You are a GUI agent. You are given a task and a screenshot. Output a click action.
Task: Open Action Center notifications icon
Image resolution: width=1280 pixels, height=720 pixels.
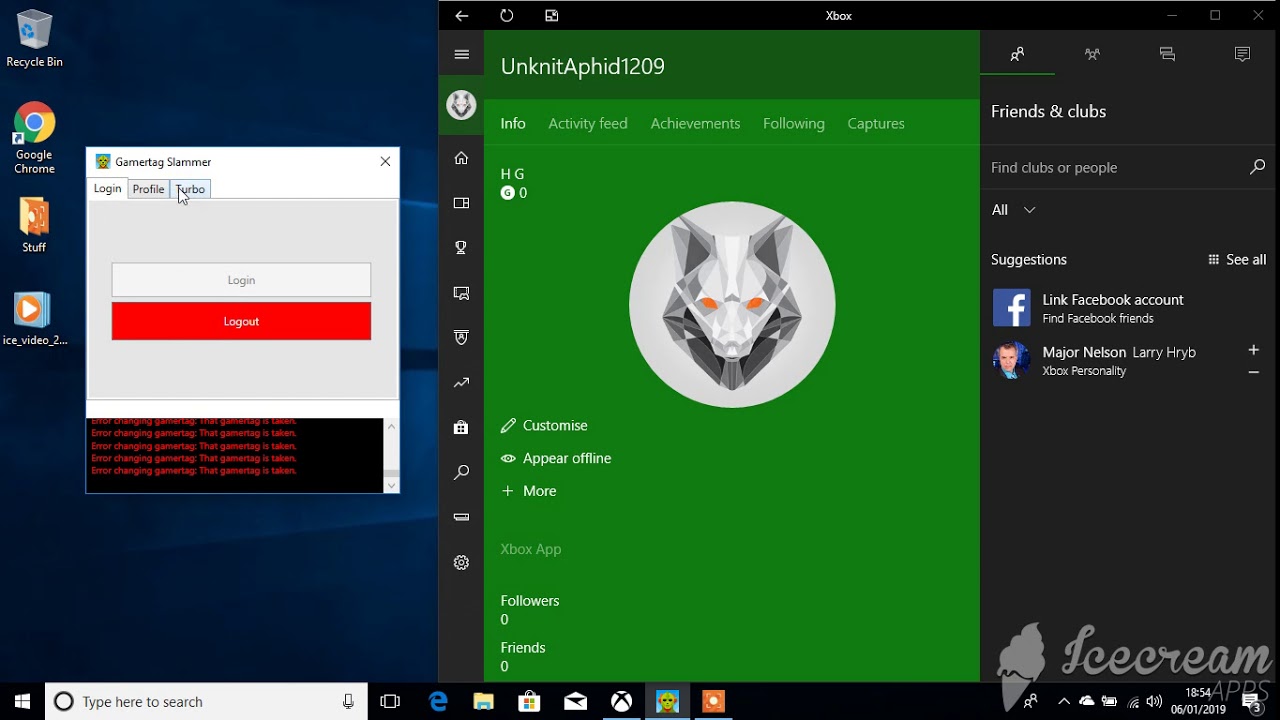coord(1253,703)
